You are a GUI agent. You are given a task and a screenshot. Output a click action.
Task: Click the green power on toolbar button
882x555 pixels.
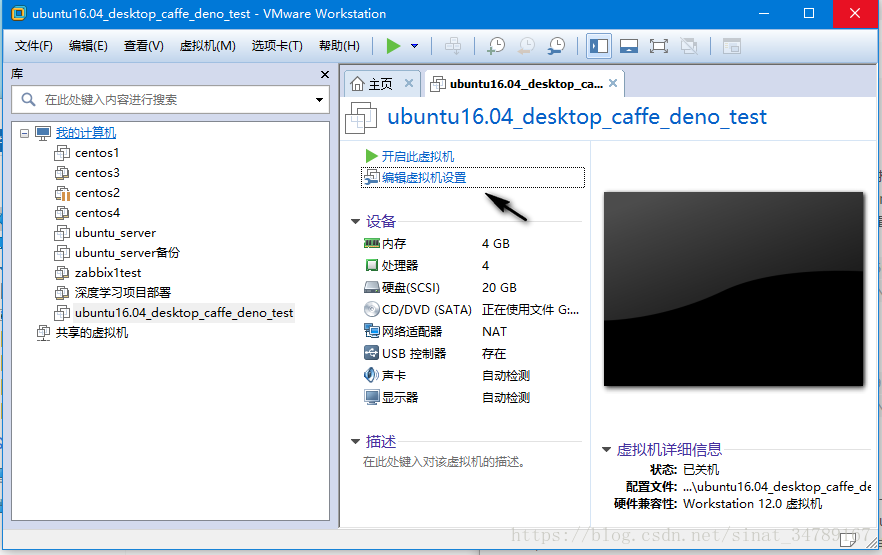[393, 46]
